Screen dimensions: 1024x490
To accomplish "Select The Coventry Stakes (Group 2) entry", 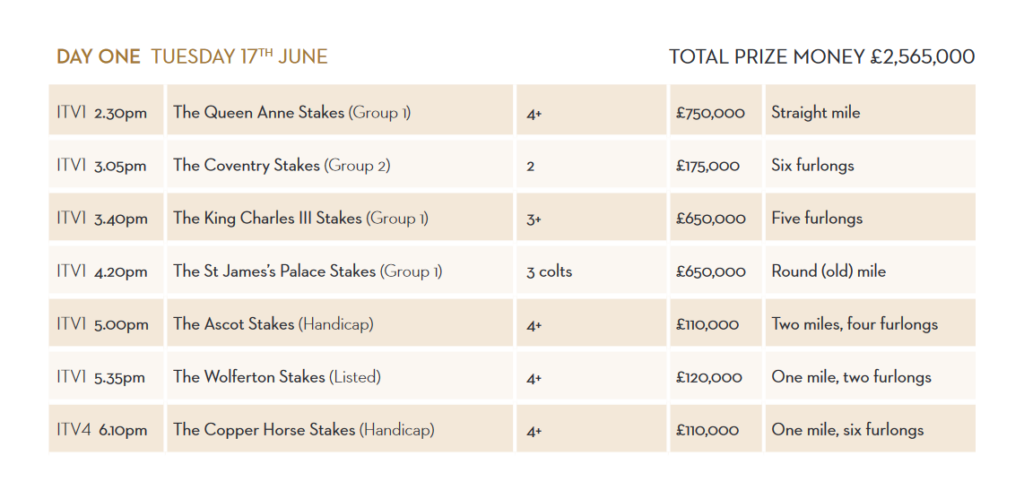I will coord(281,165).
